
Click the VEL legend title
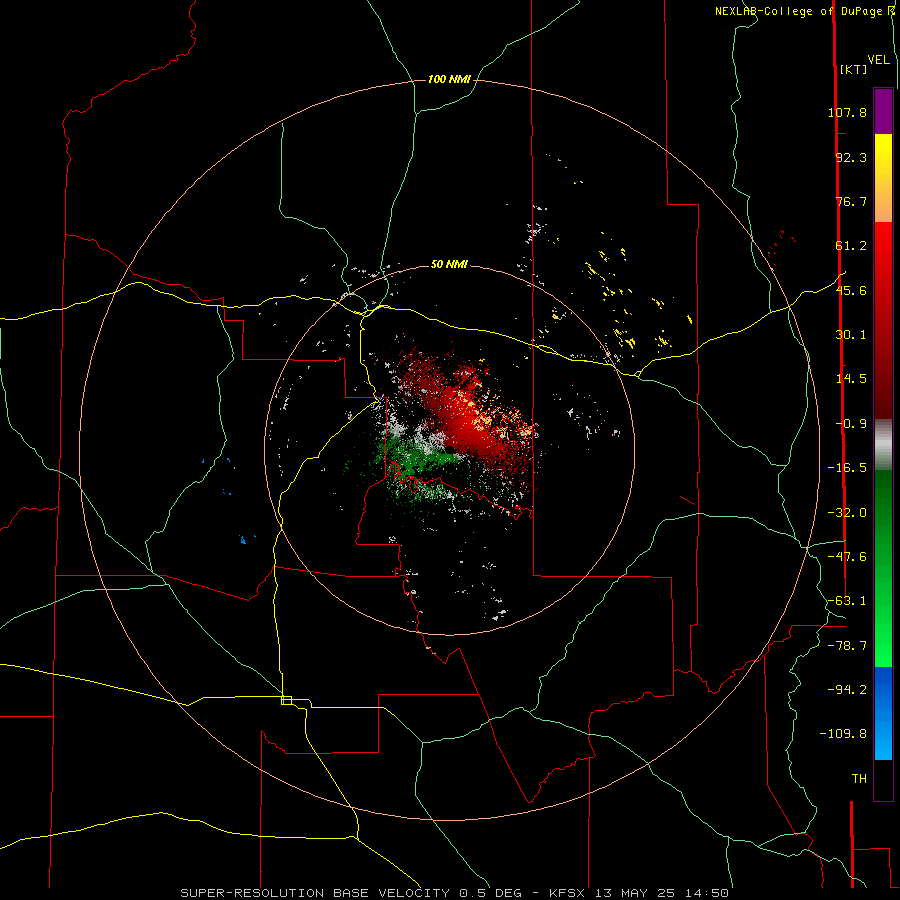coord(879,60)
